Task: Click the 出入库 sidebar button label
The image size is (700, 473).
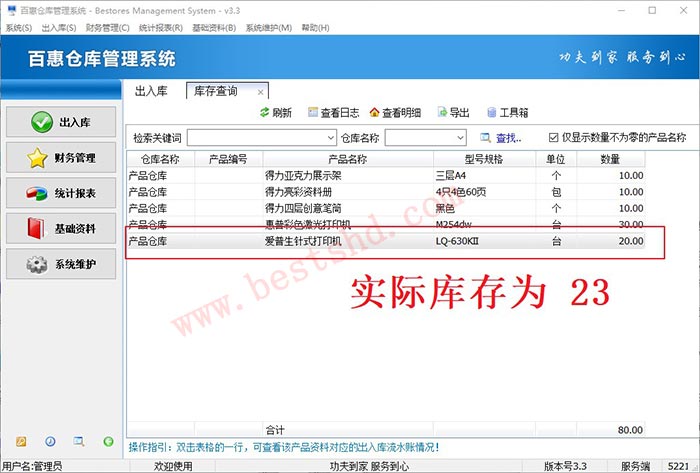Action: click(x=75, y=122)
